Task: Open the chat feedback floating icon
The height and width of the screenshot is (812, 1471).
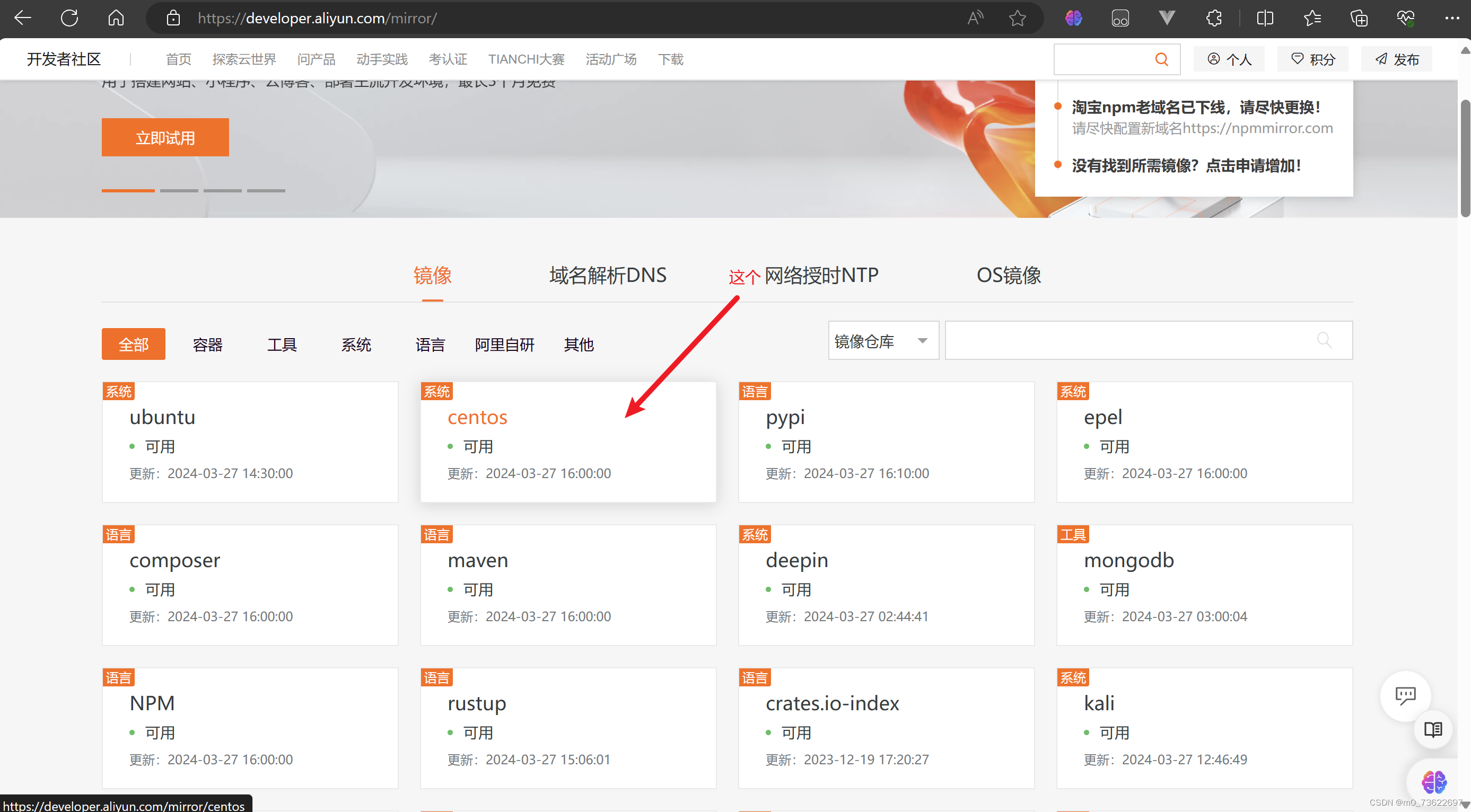Action: (x=1405, y=695)
